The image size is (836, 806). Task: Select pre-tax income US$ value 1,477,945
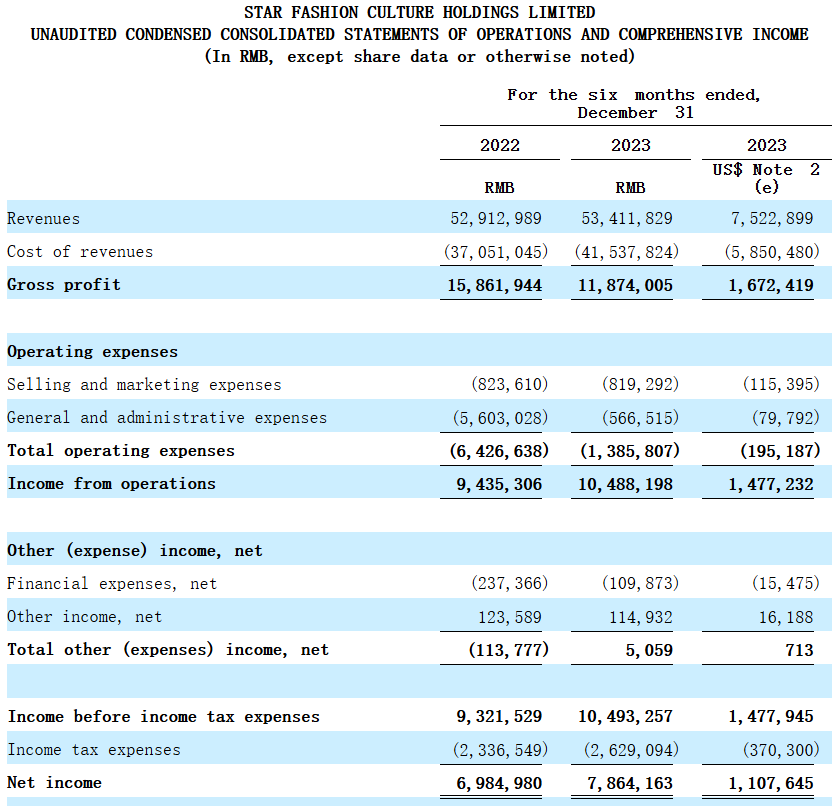tap(771, 716)
